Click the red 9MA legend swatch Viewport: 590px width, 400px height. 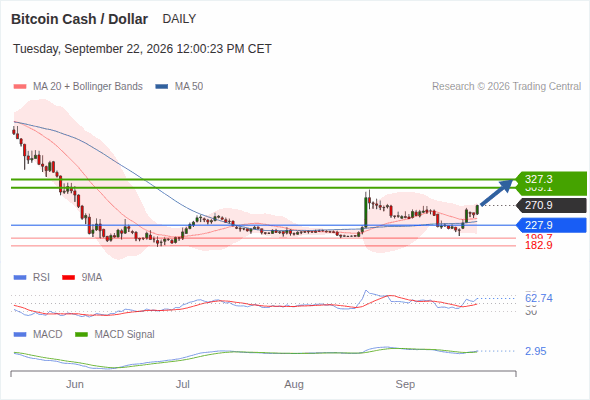point(68,278)
